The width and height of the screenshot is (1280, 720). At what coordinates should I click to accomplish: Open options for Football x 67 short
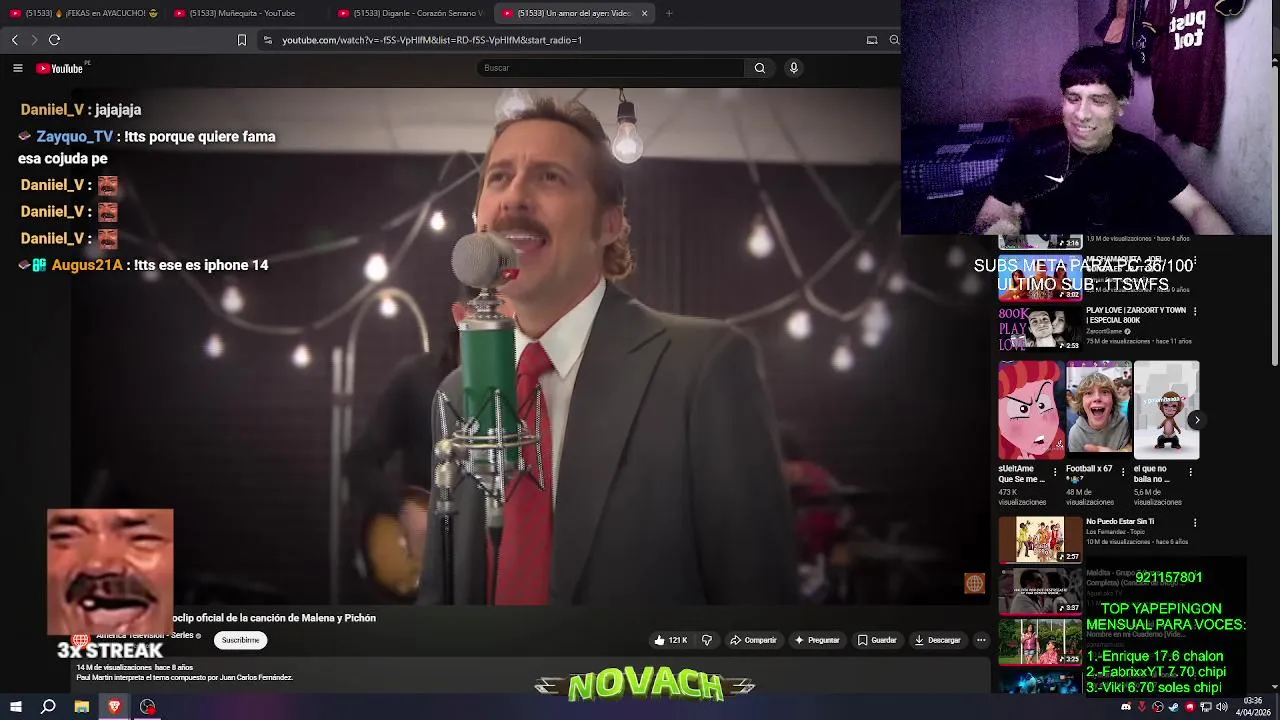point(1123,472)
